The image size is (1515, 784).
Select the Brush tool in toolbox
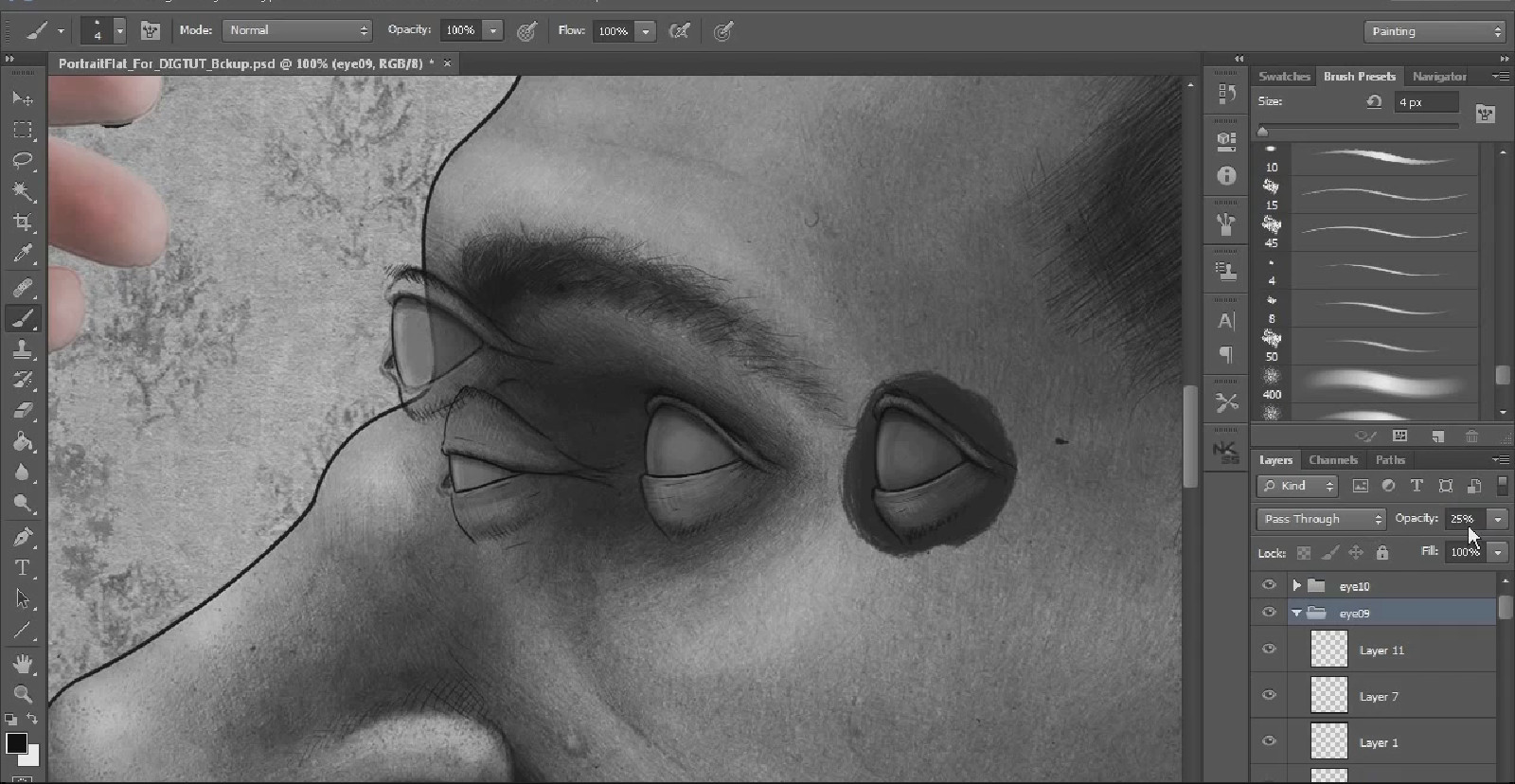point(23,318)
